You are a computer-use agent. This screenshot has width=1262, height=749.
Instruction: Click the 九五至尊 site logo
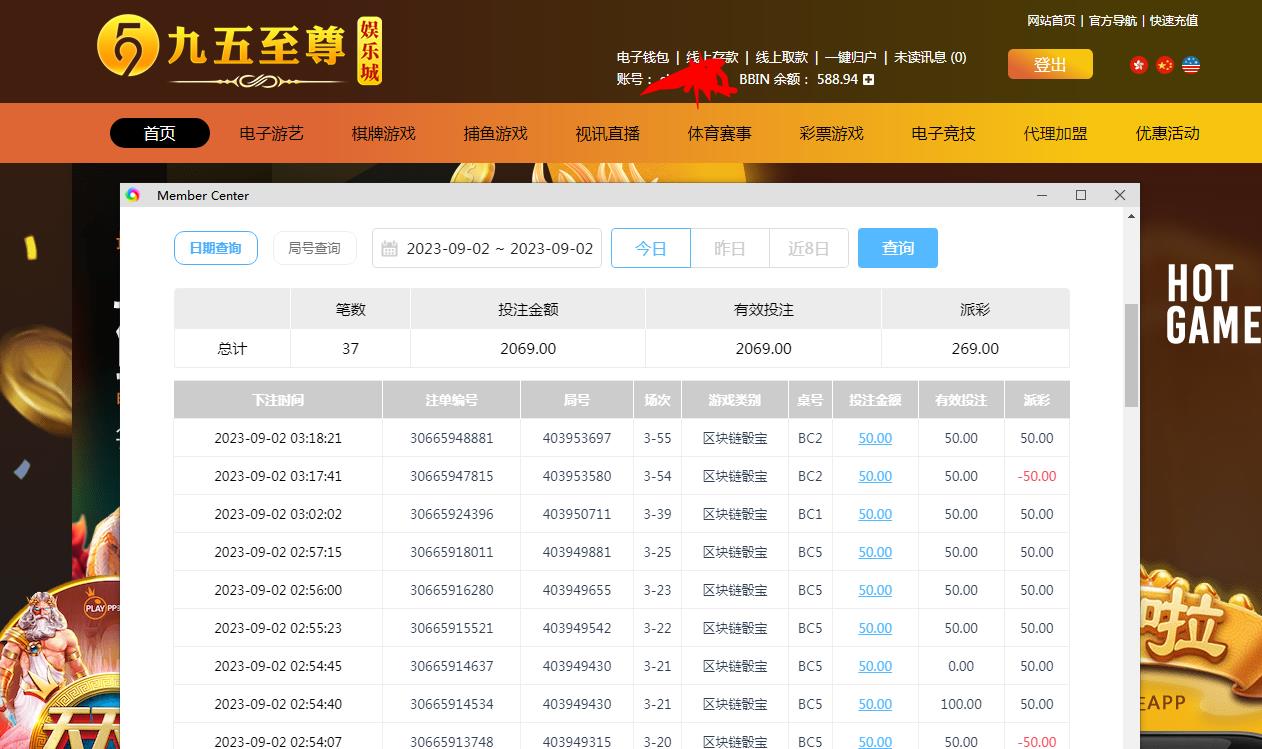(x=239, y=50)
